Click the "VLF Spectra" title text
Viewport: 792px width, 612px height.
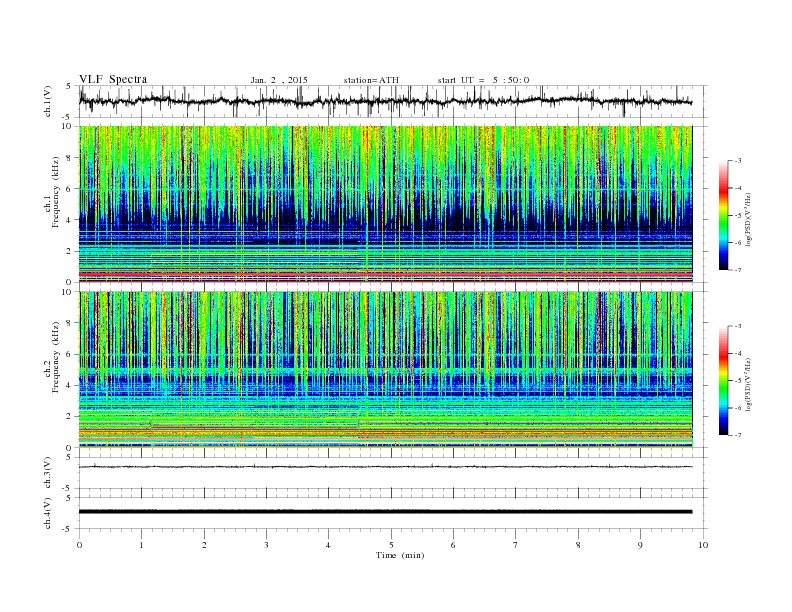(x=113, y=79)
